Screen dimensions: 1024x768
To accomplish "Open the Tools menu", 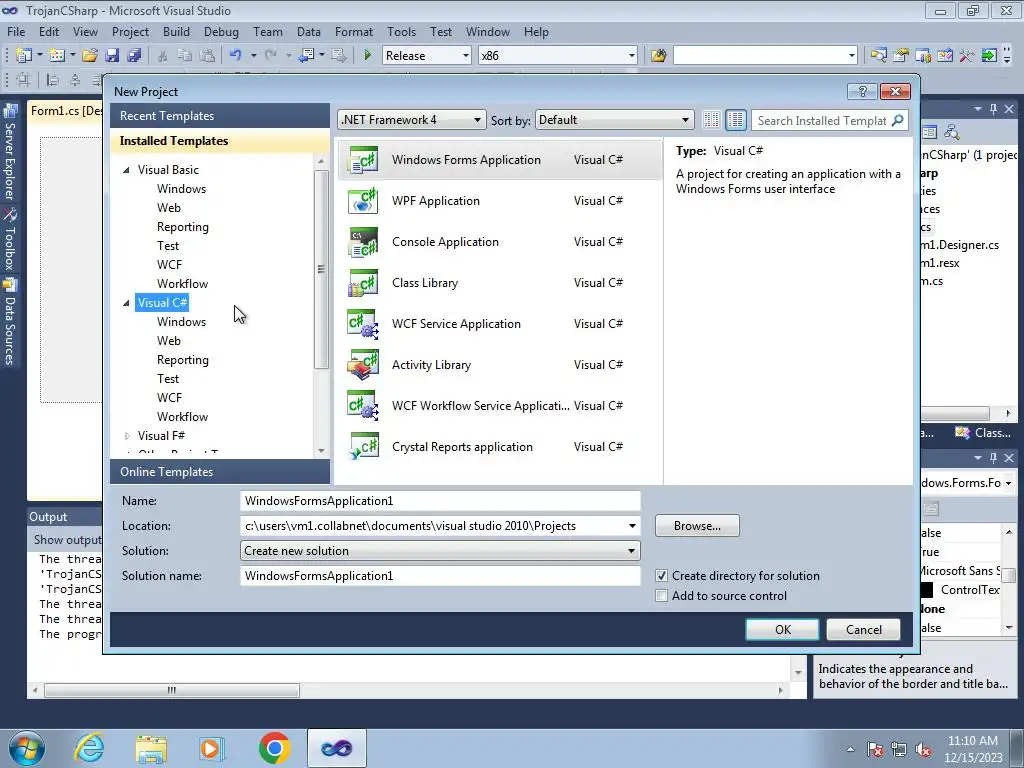I will tap(401, 31).
